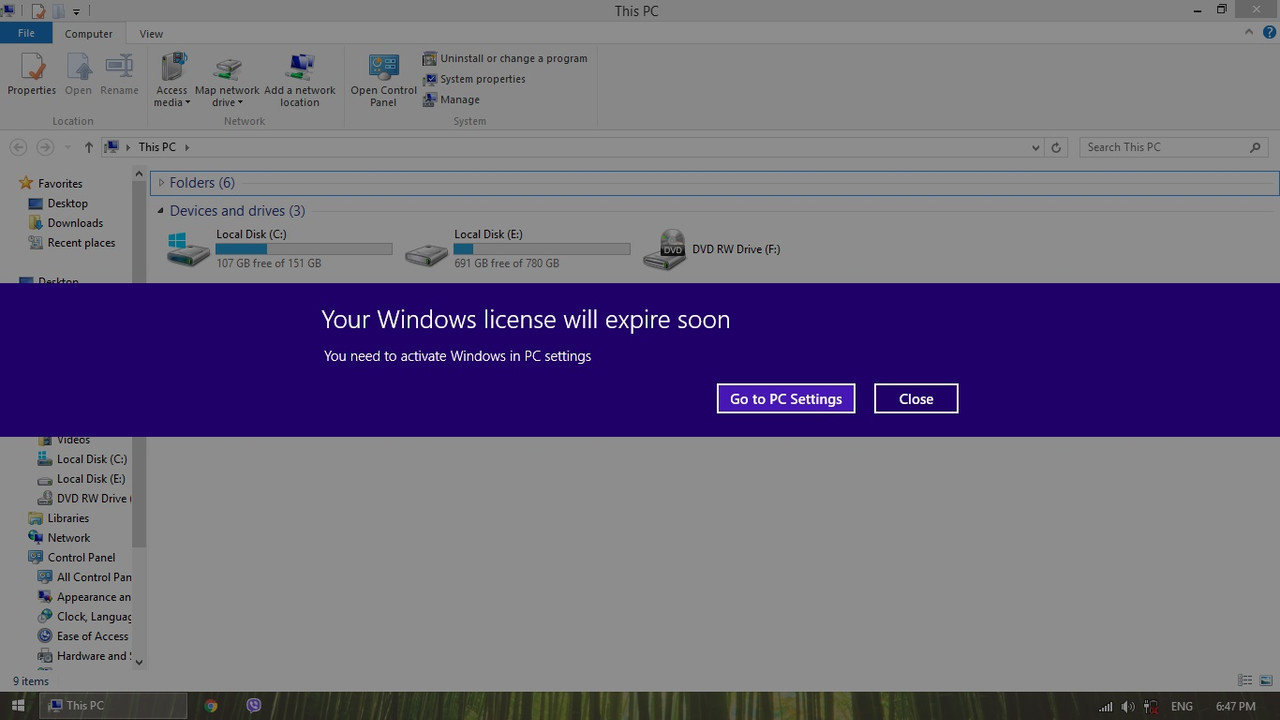Expand the address bar history dropdown

[x=1035, y=147]
